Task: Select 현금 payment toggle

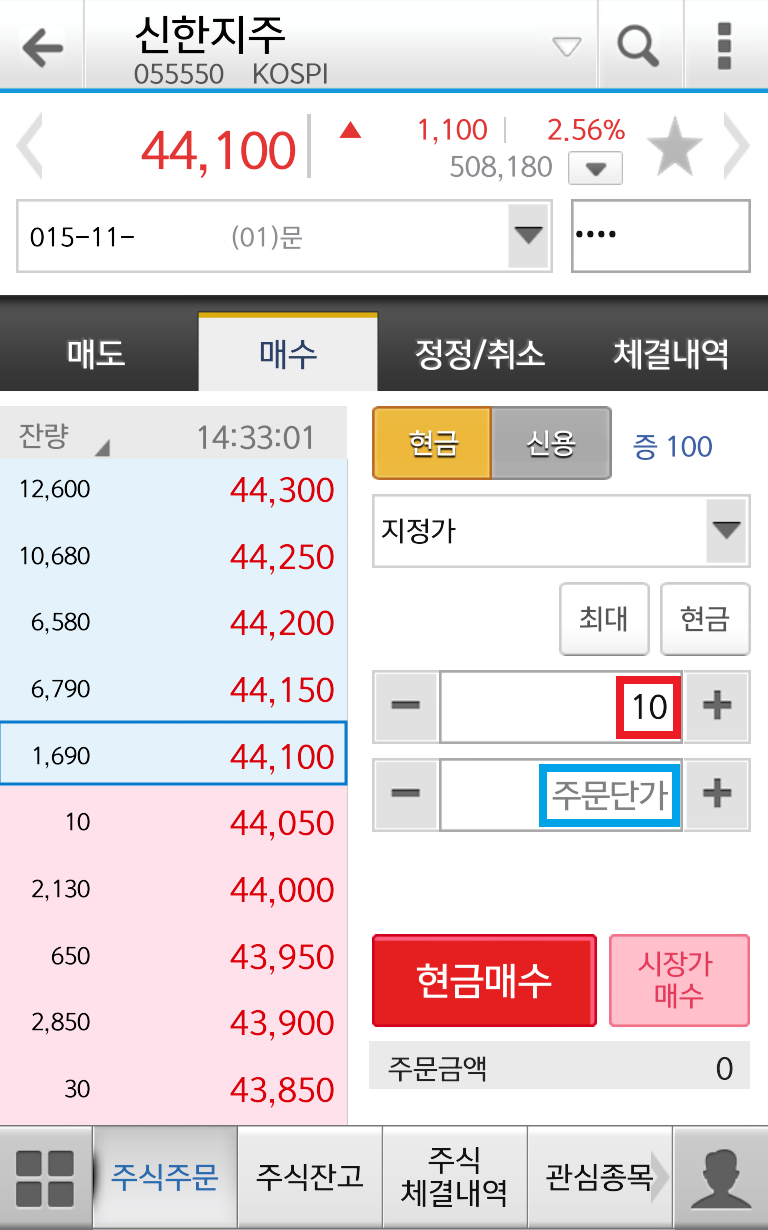Action: click(432, 443)
